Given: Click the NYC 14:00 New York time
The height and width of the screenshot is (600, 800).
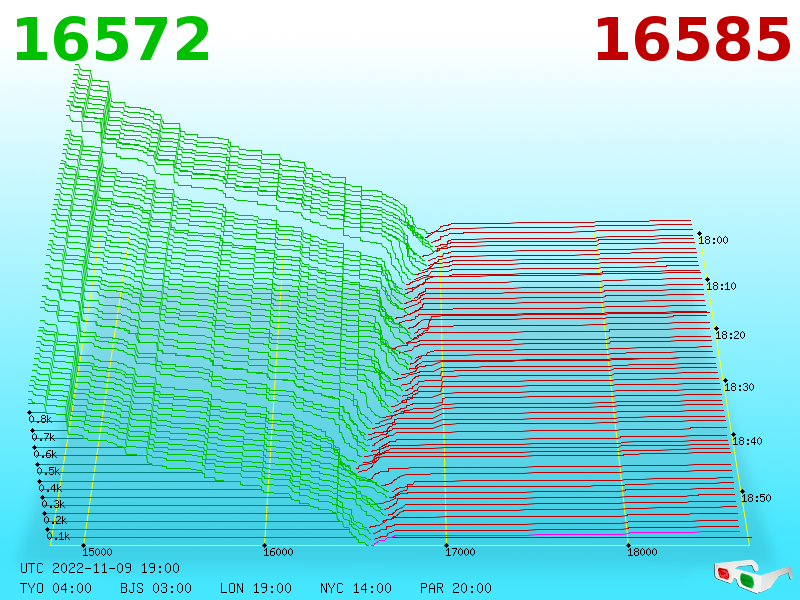Looking at the screenshot, I should (356, 588).
